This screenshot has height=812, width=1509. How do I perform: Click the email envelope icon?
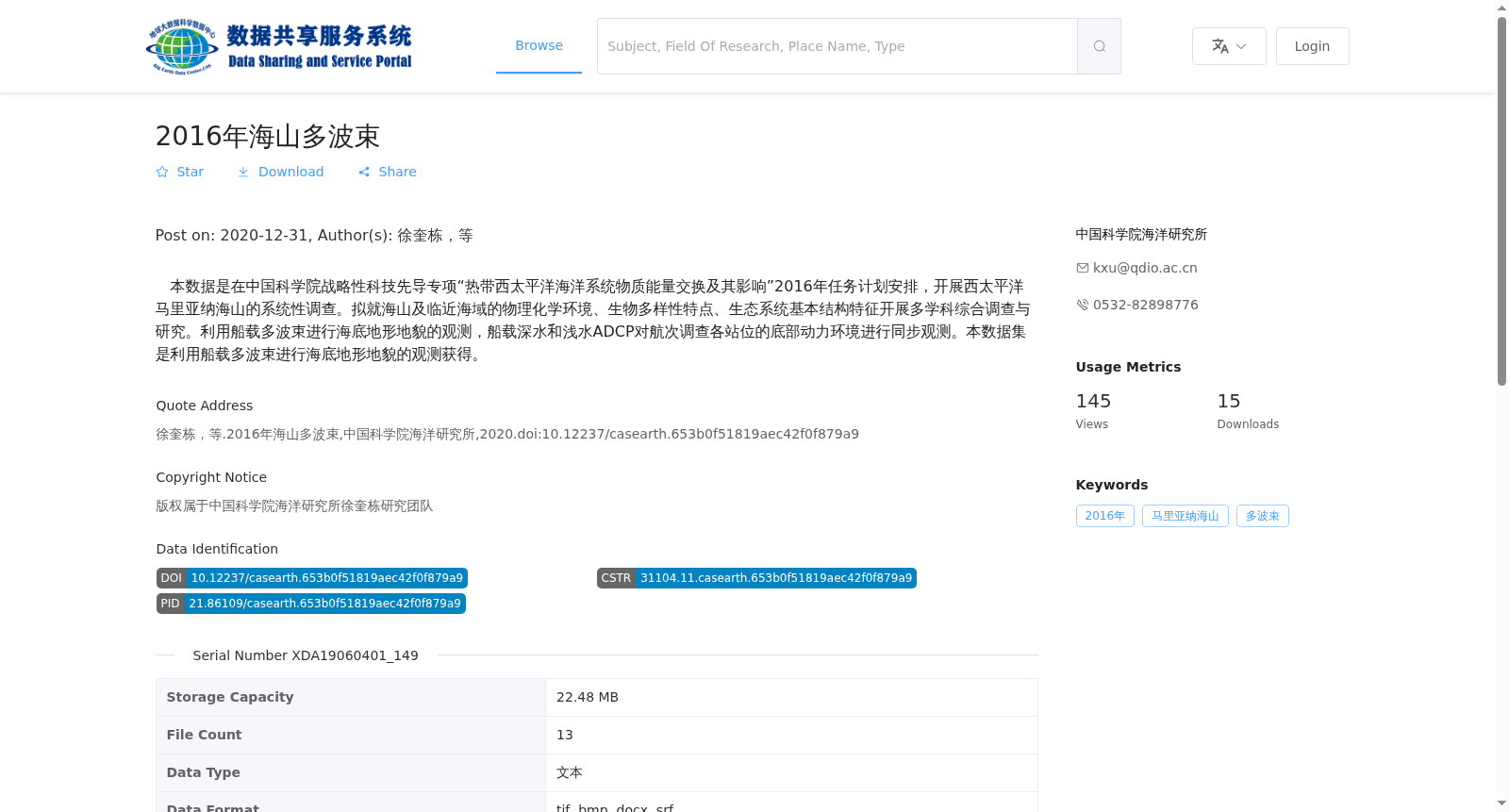click(1083, 268)
